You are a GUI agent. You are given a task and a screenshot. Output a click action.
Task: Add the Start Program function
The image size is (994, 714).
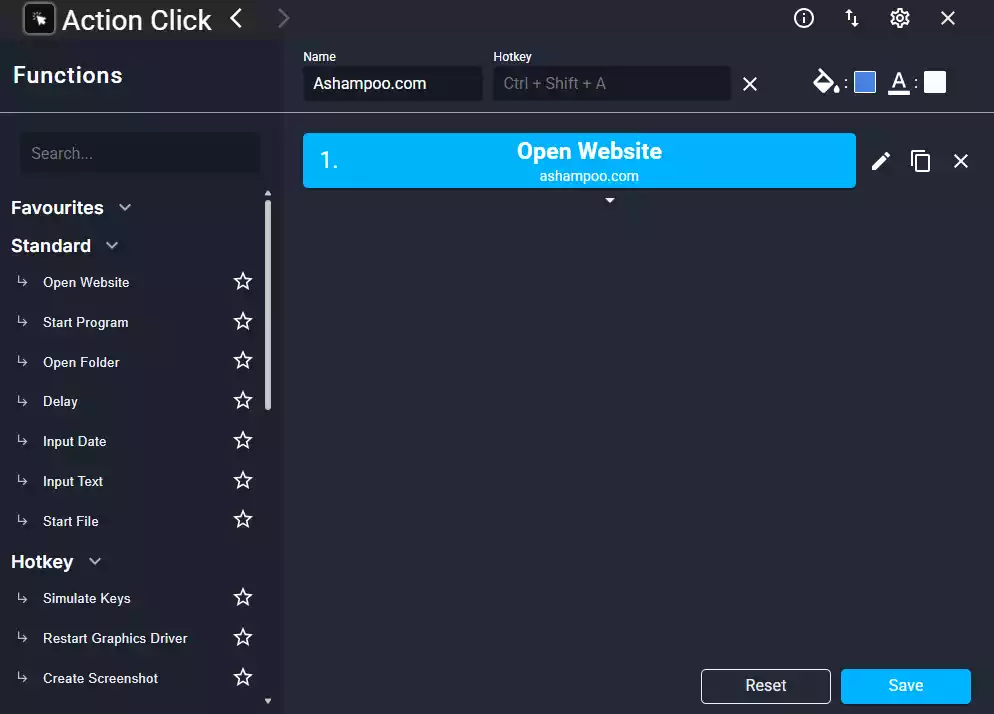pyautogui.click(x=86, y=322)
